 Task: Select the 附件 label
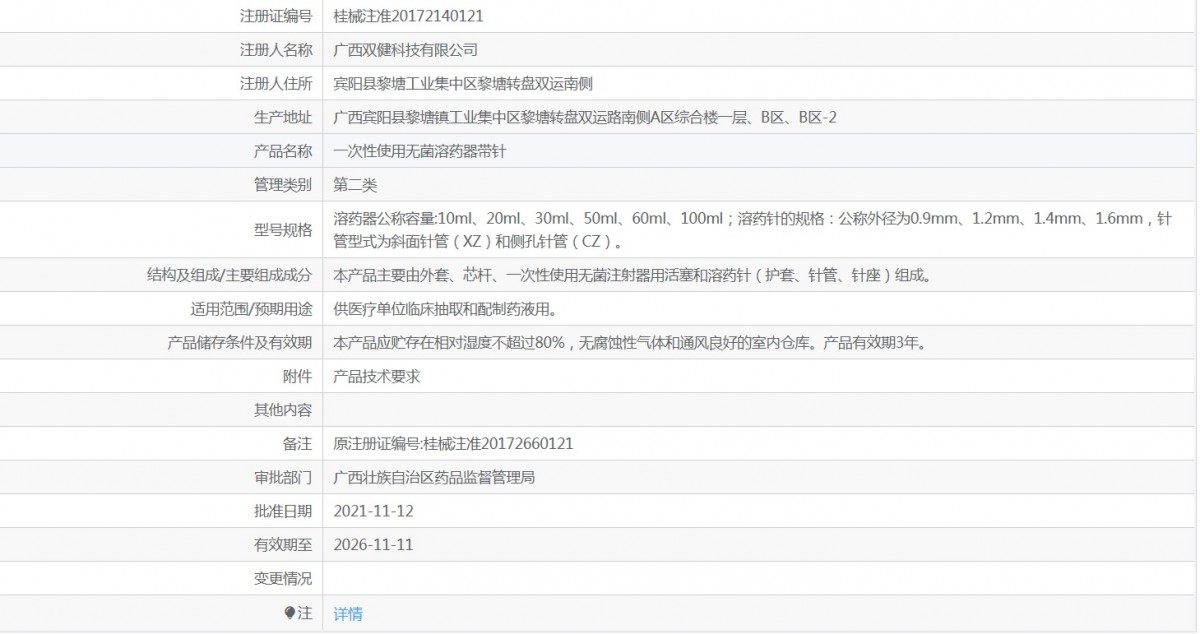297,377
